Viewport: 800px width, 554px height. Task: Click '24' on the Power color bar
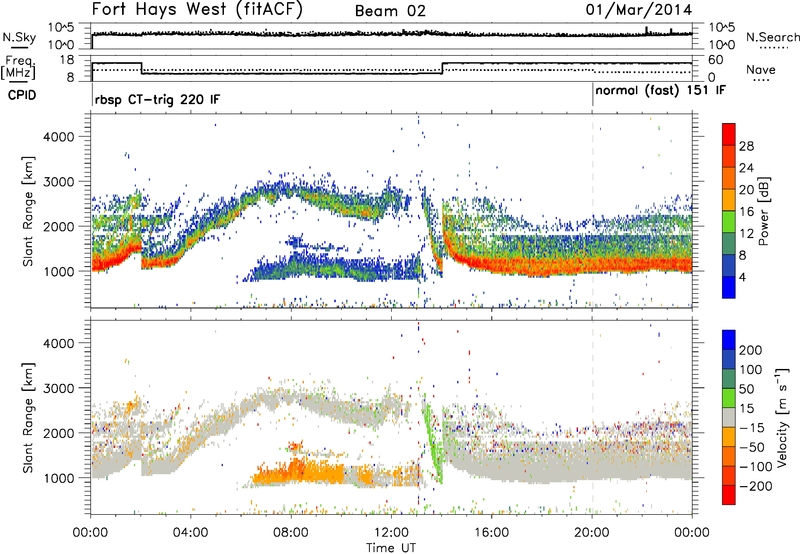746,168
